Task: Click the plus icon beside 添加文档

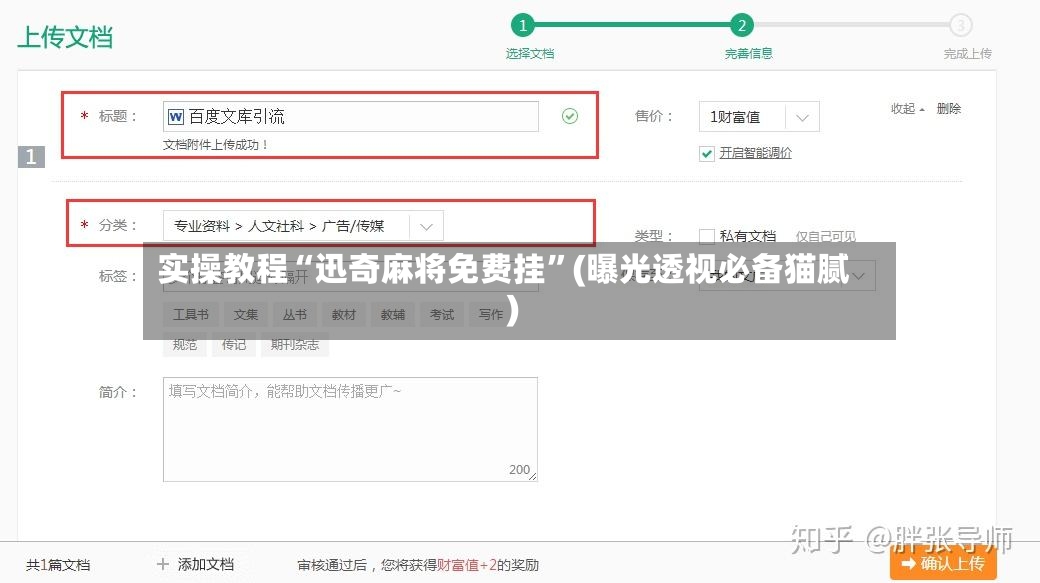Action: click(162, 564)
